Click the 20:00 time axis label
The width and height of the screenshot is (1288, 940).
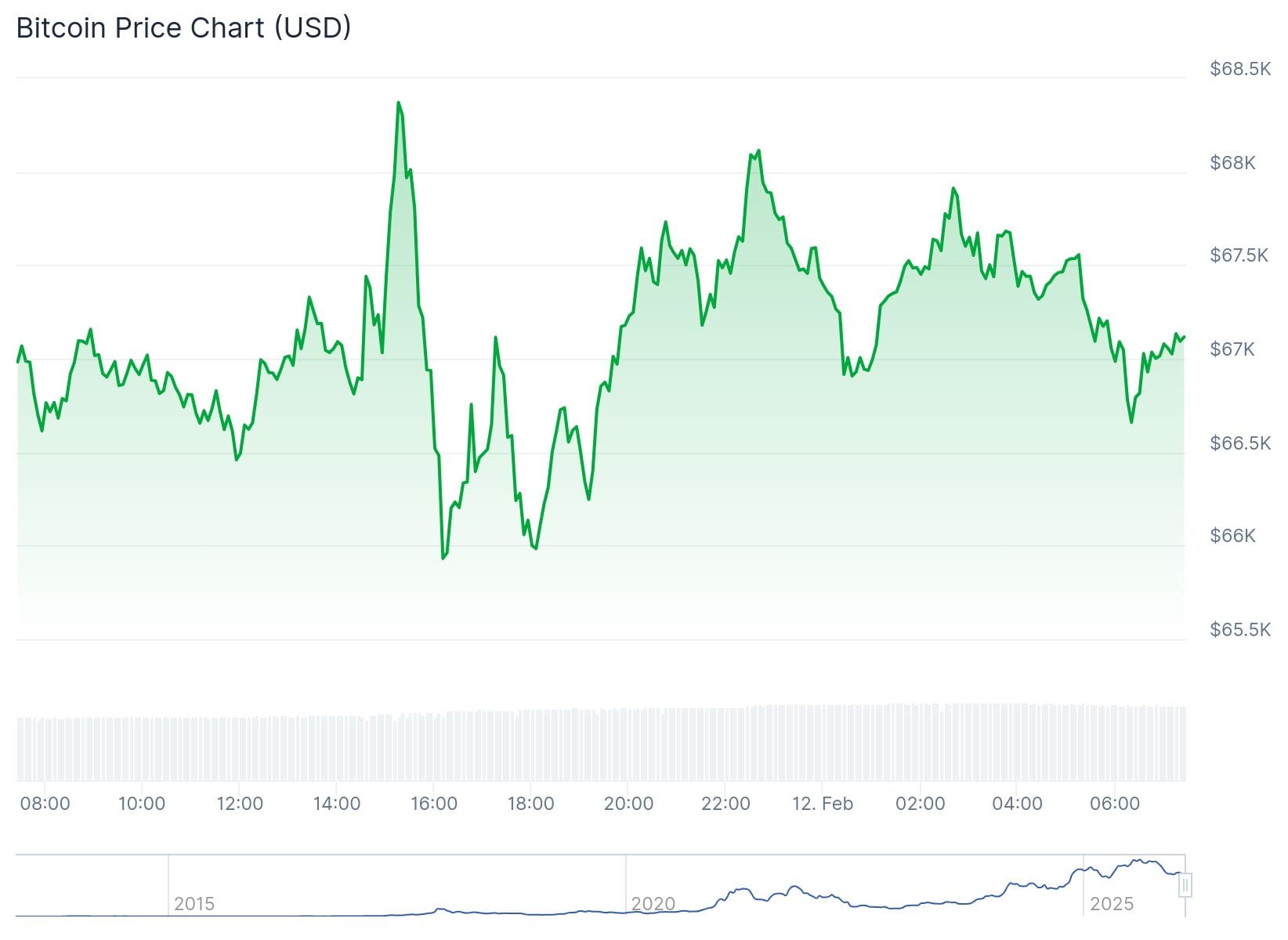pyautogui.click(x=628, y=804)
